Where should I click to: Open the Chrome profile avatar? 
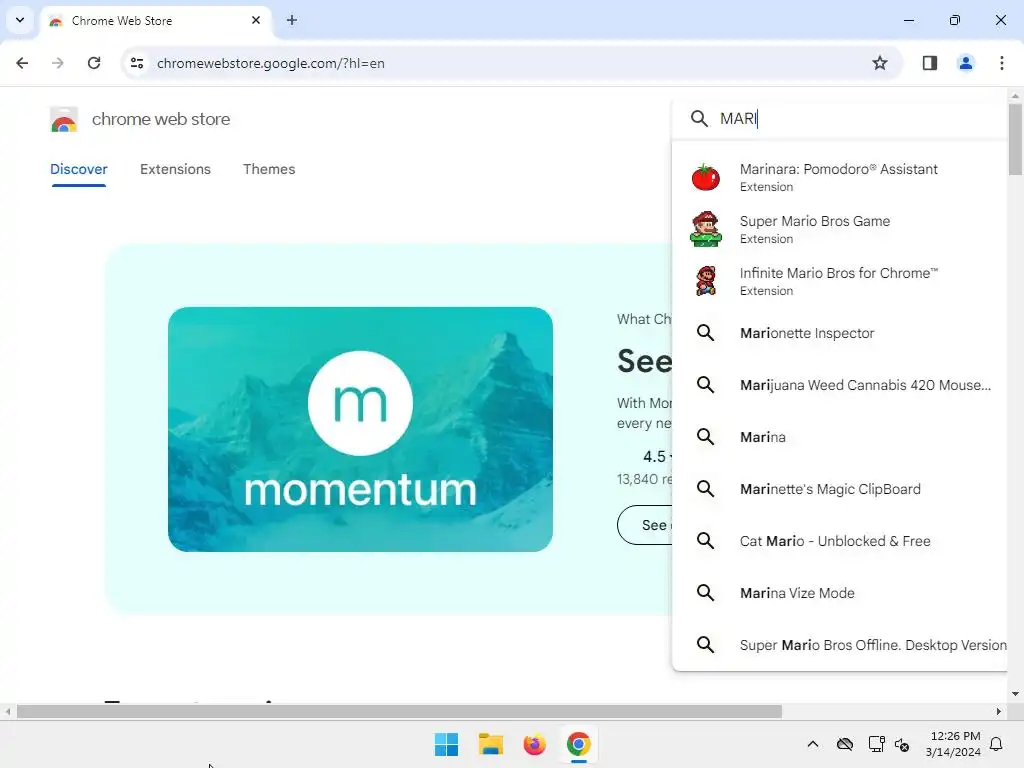(x=965, y=63)
